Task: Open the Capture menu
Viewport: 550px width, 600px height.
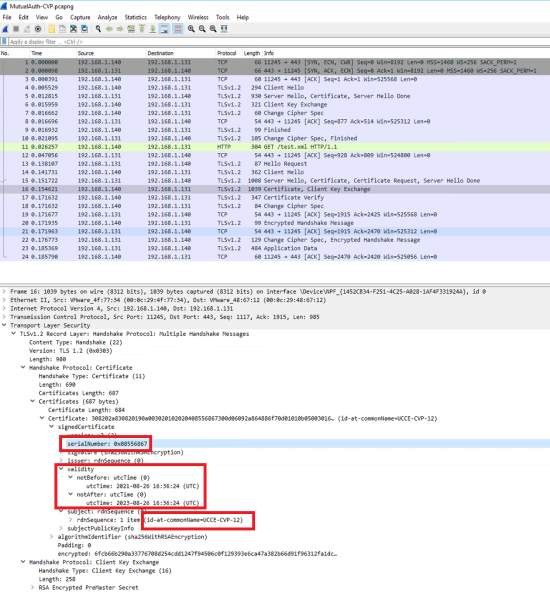Action: tap(80, 17)
